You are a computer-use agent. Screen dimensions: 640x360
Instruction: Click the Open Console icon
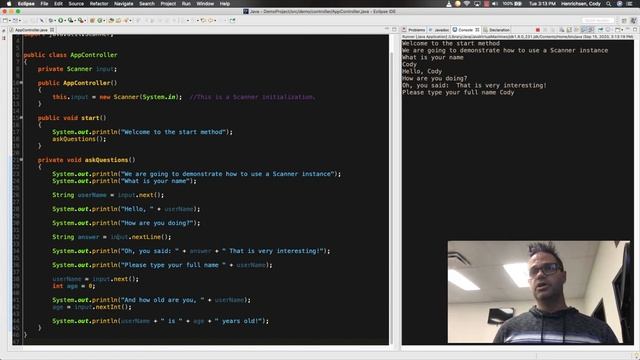617,29
